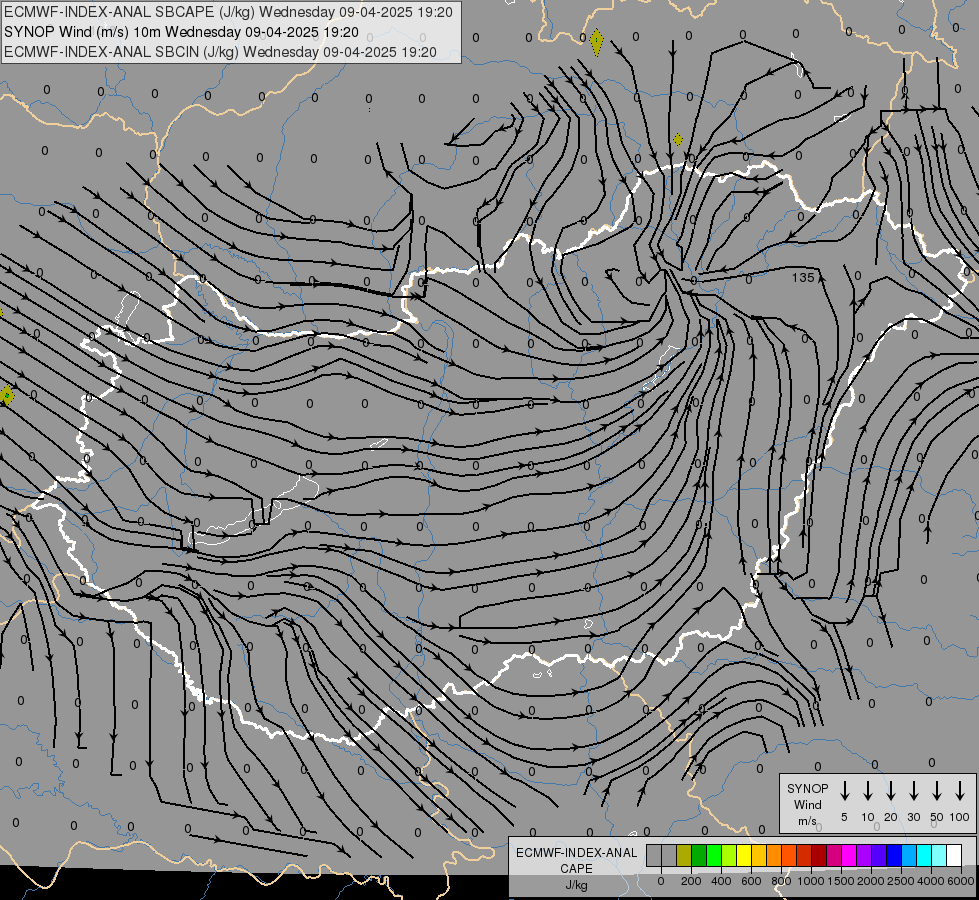Image resolution: width=979 pixels, height=900 pixels.
Task: Select the bright magenta swatch before 2000
Action: point(849,855)
